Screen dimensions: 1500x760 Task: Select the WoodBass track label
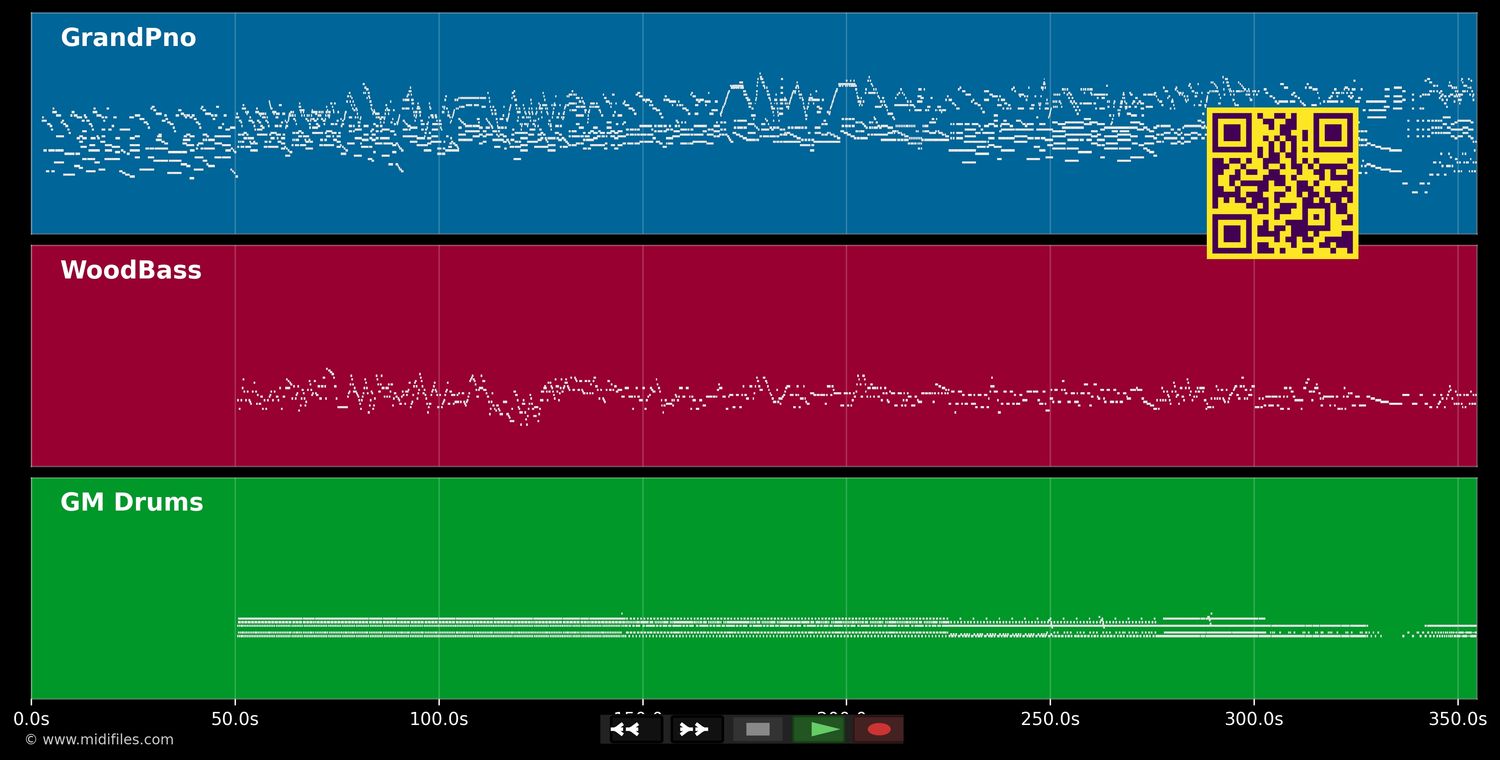[131, 271]
